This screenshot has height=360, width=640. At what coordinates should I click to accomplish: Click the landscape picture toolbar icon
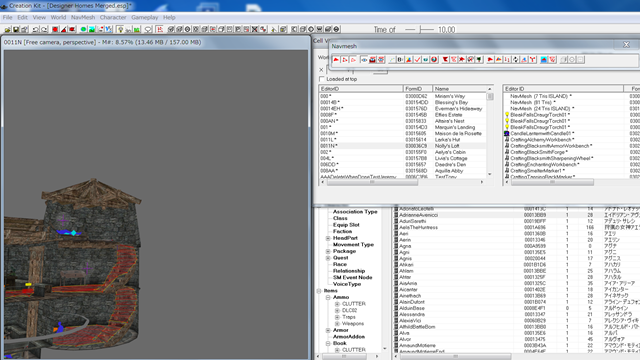tap(92, 29)
